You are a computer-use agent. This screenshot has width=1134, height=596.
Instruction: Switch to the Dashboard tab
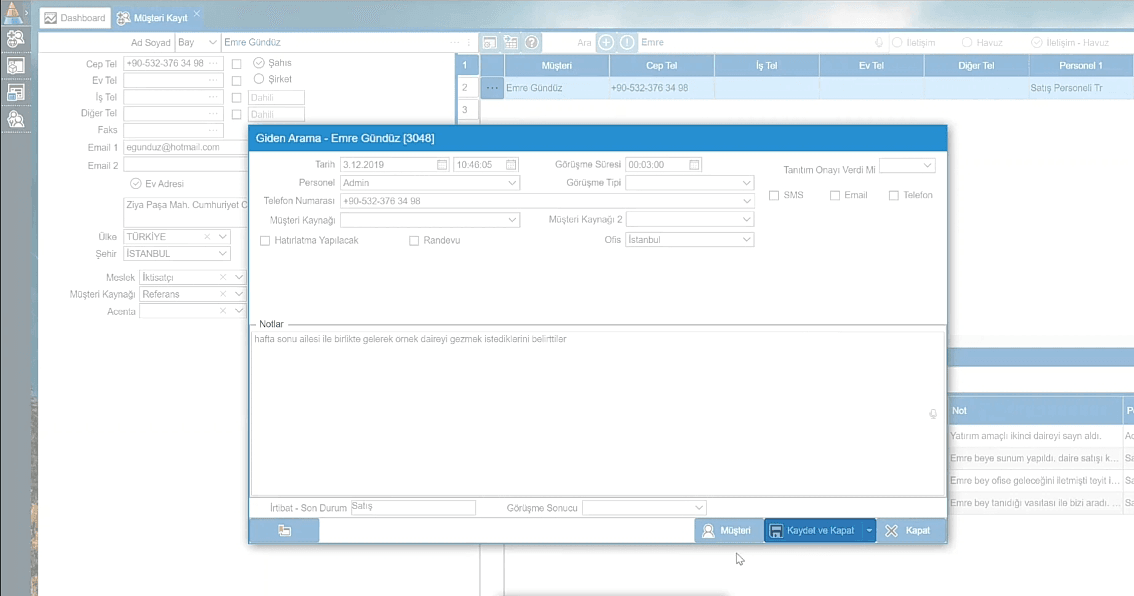[75, 18]
